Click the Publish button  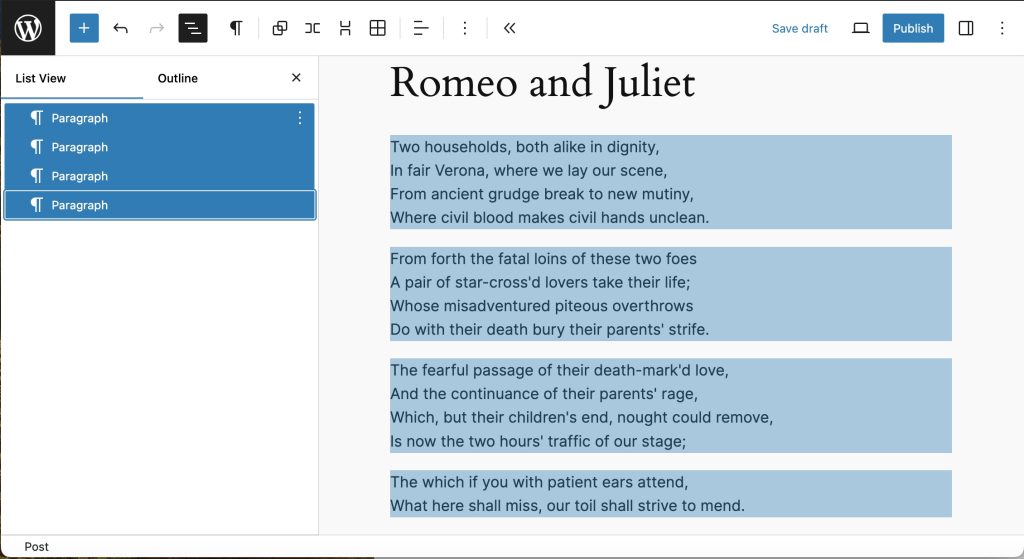(x=913, y=28)
